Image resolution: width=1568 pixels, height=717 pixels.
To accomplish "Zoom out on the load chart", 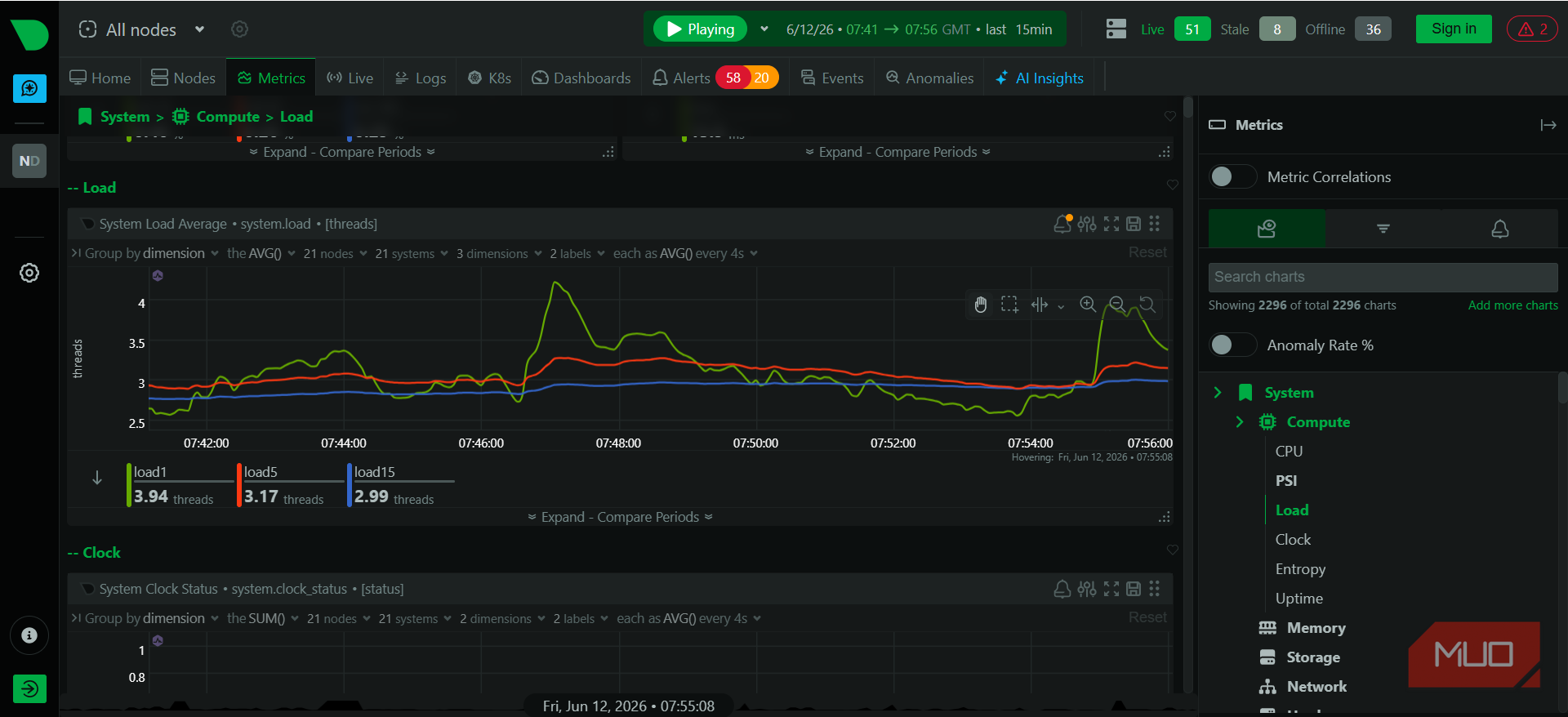I will 1117,305.
